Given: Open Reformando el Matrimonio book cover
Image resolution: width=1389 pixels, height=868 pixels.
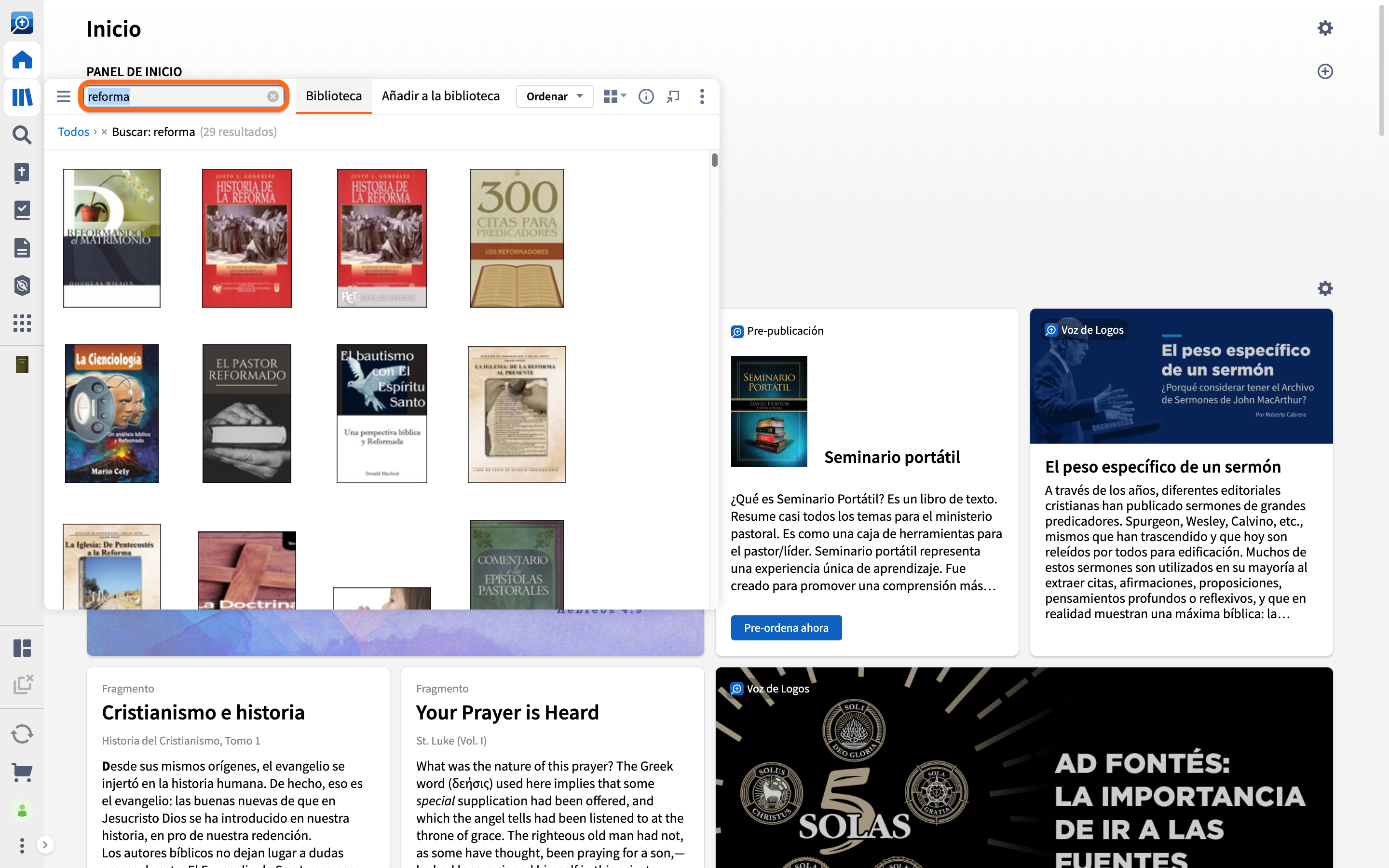Looking at the screenshot, I should [x=112, y=238].
